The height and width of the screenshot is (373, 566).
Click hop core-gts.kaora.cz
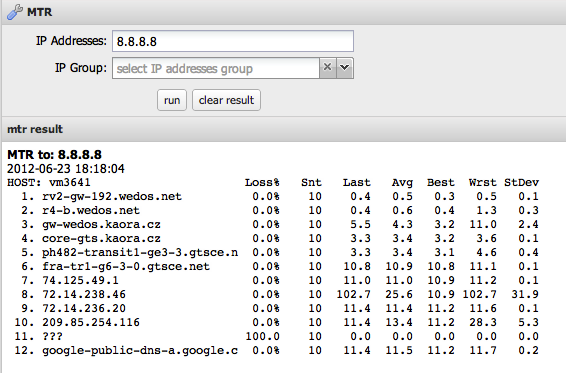(101, 239)
